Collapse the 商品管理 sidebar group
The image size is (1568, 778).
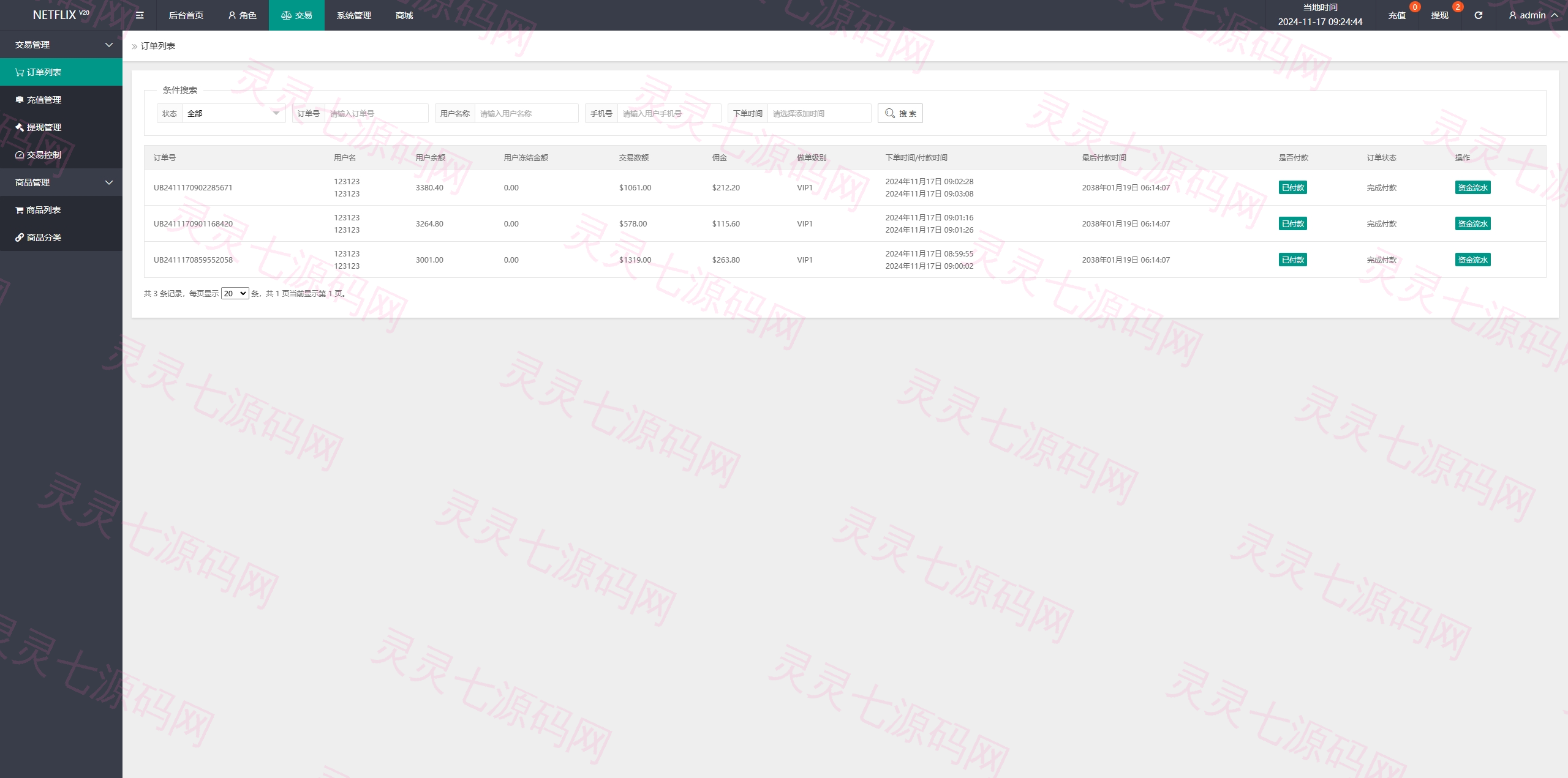click(61, 182)
